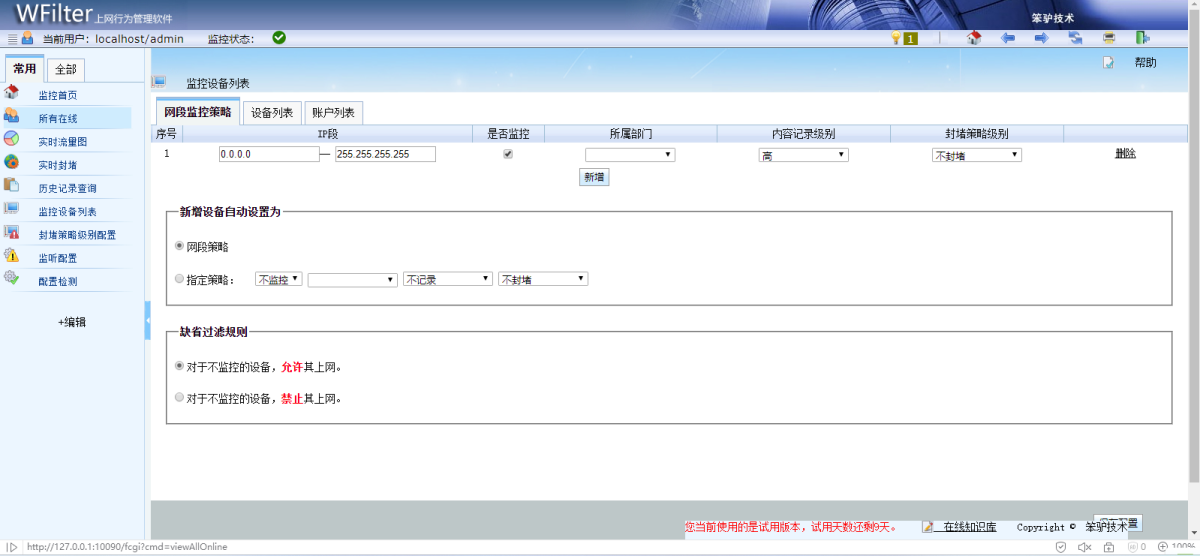Toggle the 是否监控 checkbox in row 1
Screen dimensions: 1200x556
click(x=508, y=154)
